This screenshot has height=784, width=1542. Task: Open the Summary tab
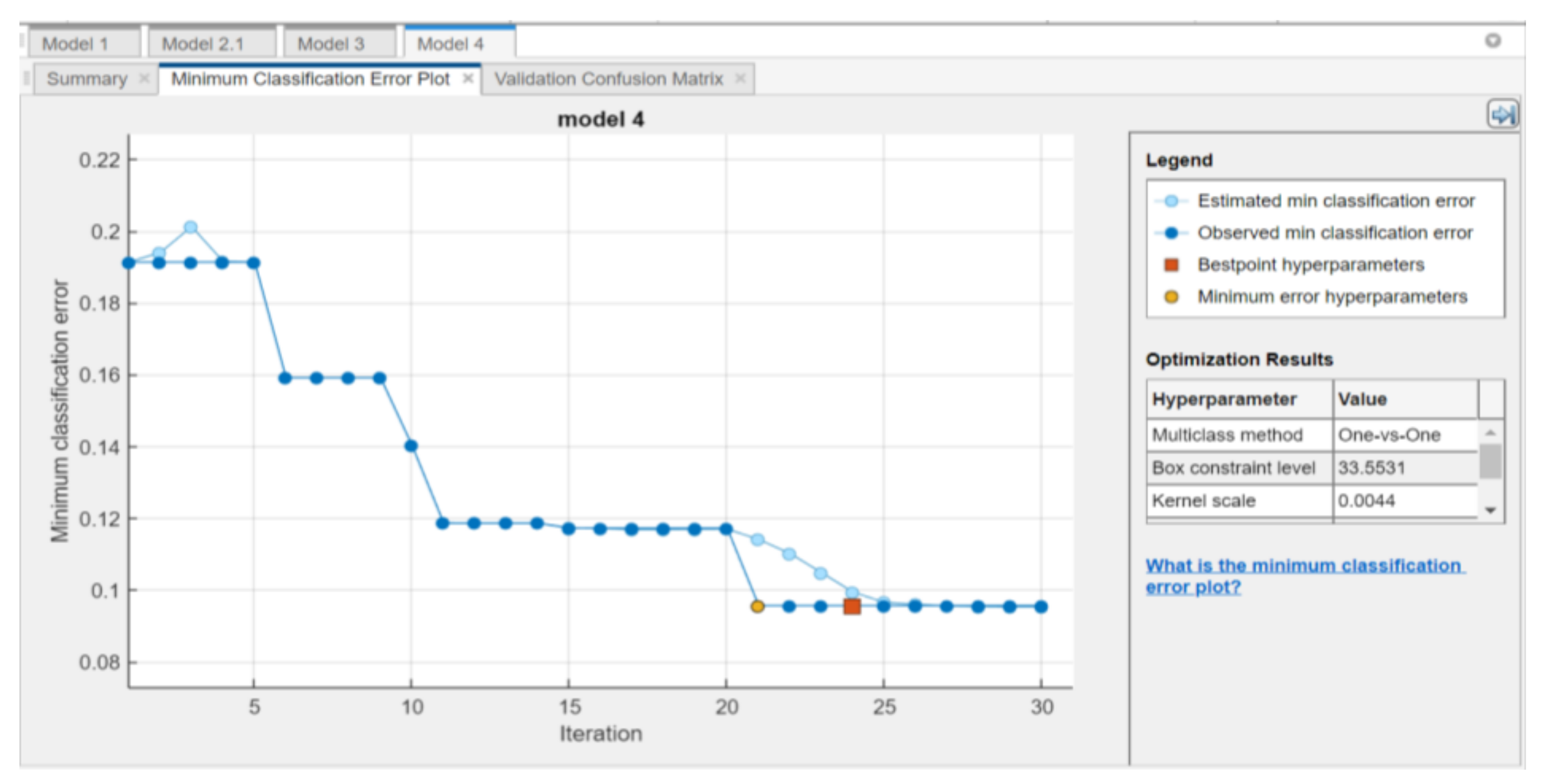click(87, 79)
